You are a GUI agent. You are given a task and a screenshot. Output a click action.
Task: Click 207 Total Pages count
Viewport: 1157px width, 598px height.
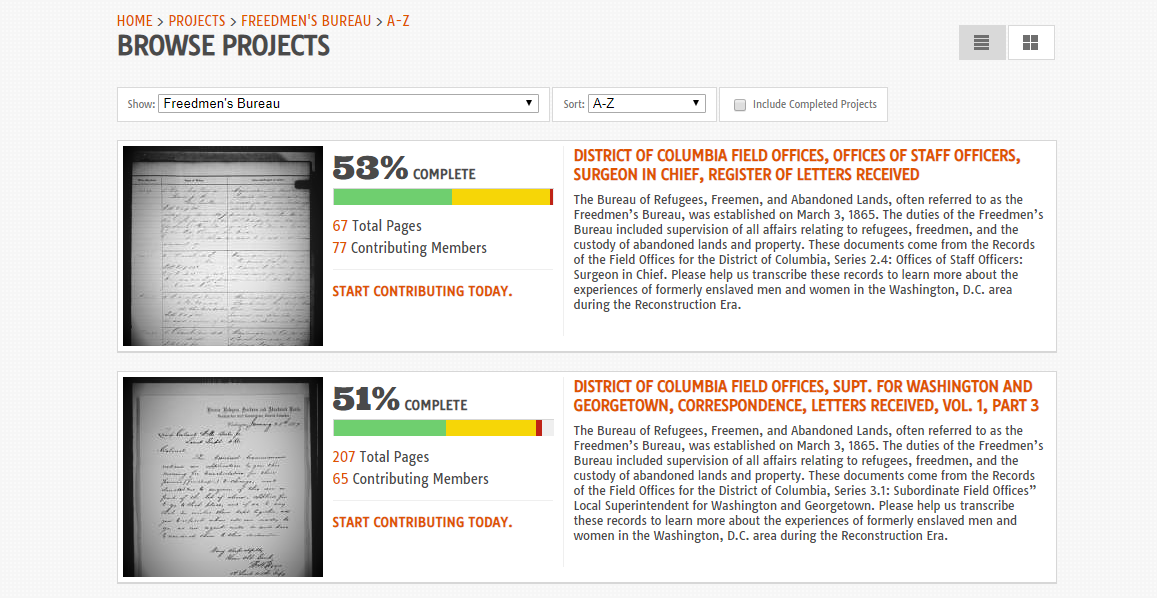pos(381,457)
